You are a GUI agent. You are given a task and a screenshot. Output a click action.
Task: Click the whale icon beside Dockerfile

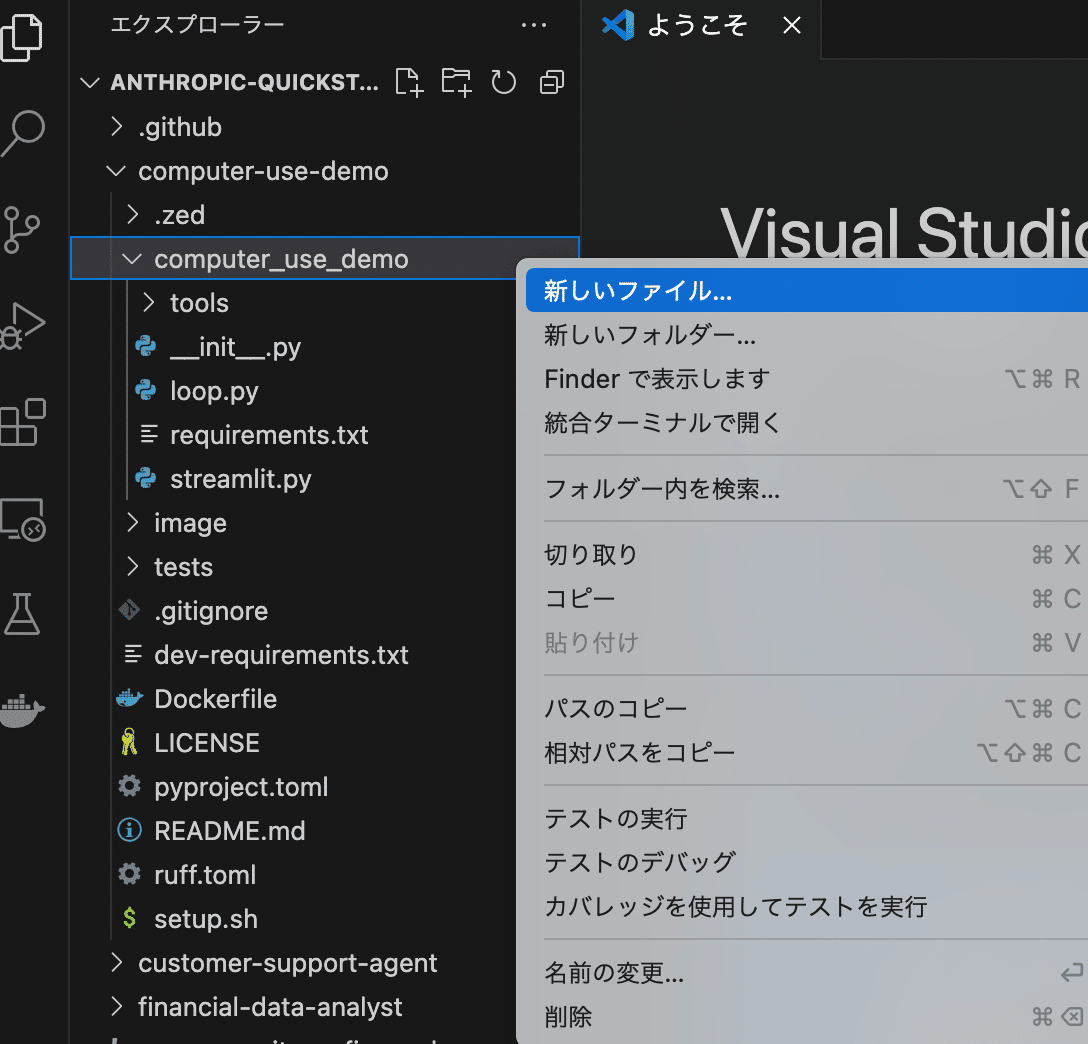coord(130,698)
